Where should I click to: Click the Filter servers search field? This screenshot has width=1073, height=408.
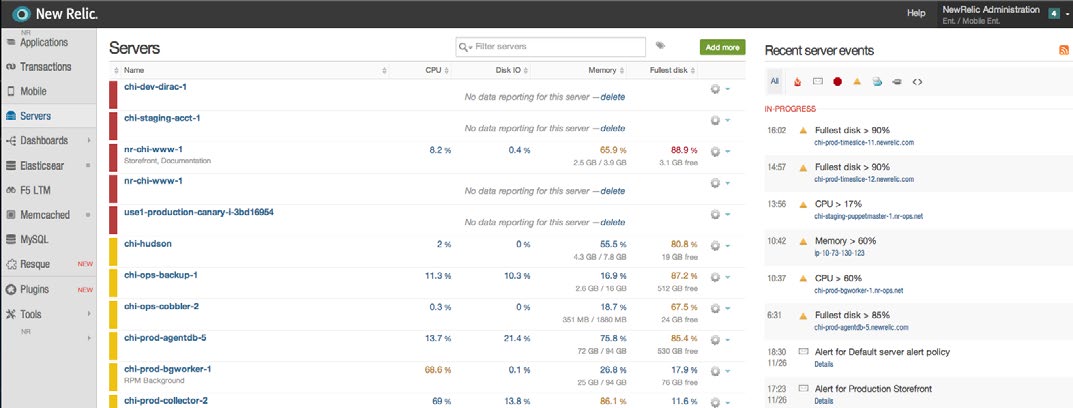pos(551,47)
